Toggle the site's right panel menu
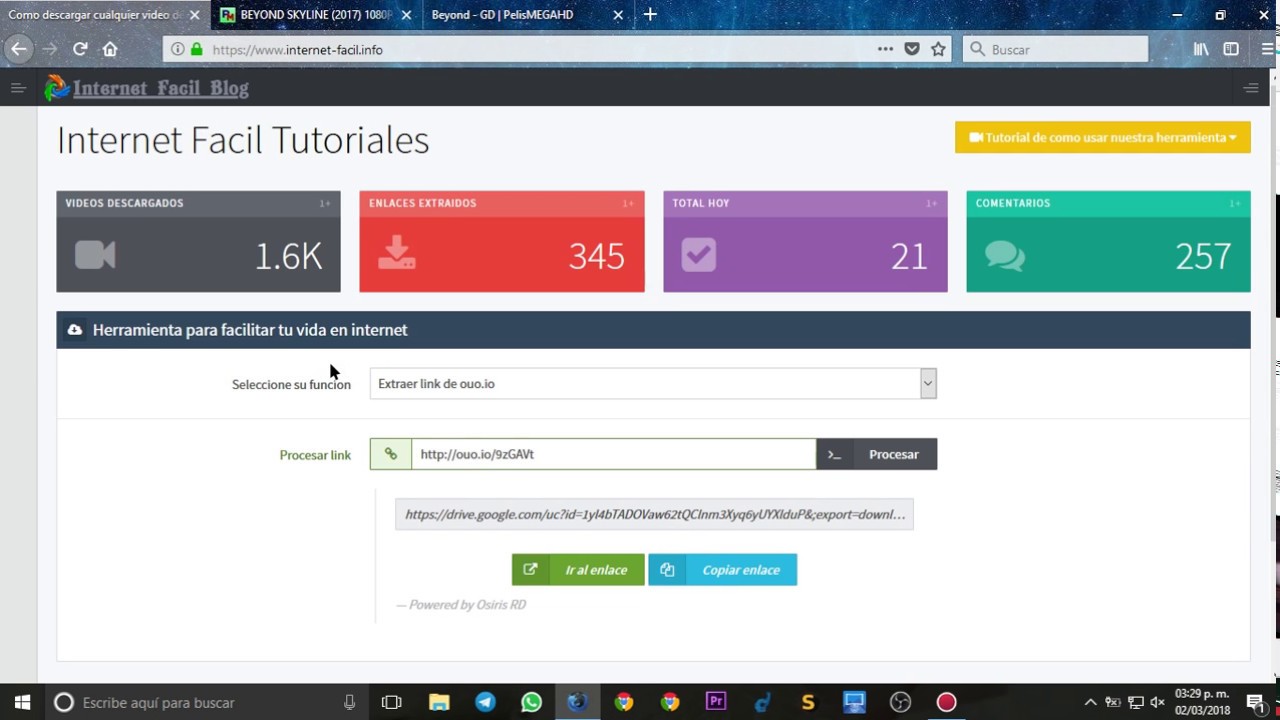Screen dimensions: 1280x720 point(1250,88)
